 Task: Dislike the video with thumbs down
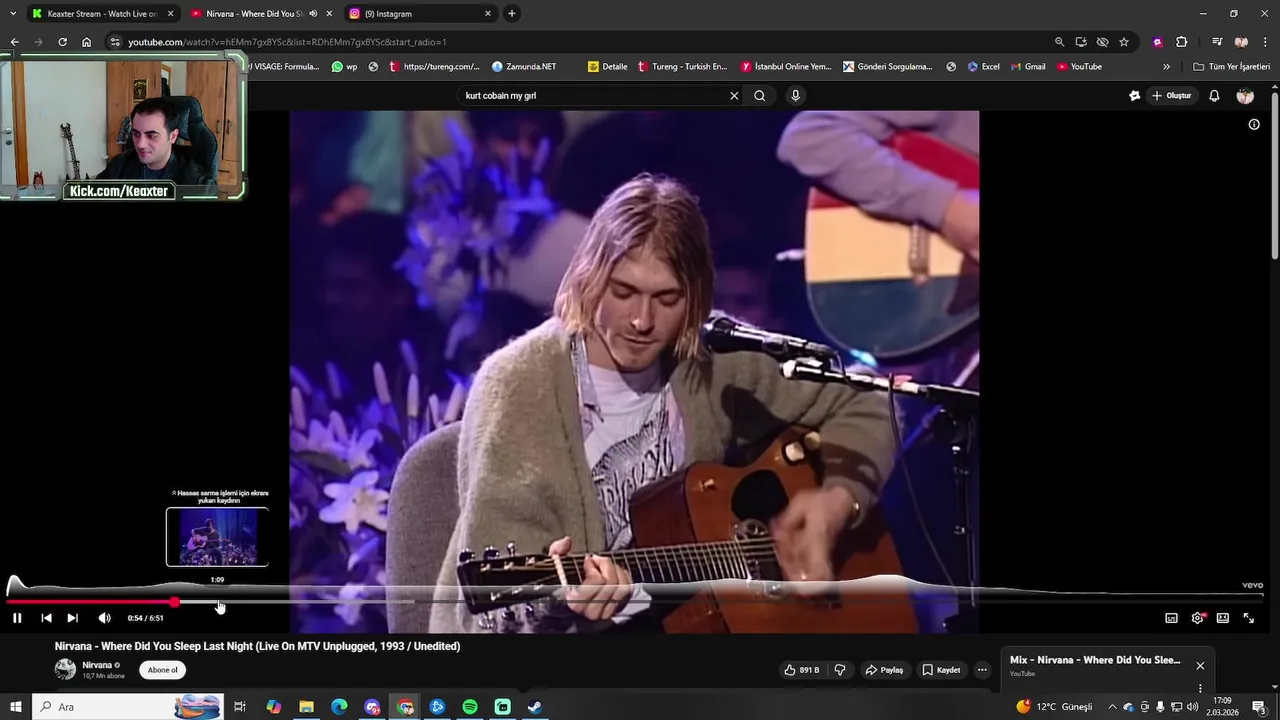[x=840, y=670]
